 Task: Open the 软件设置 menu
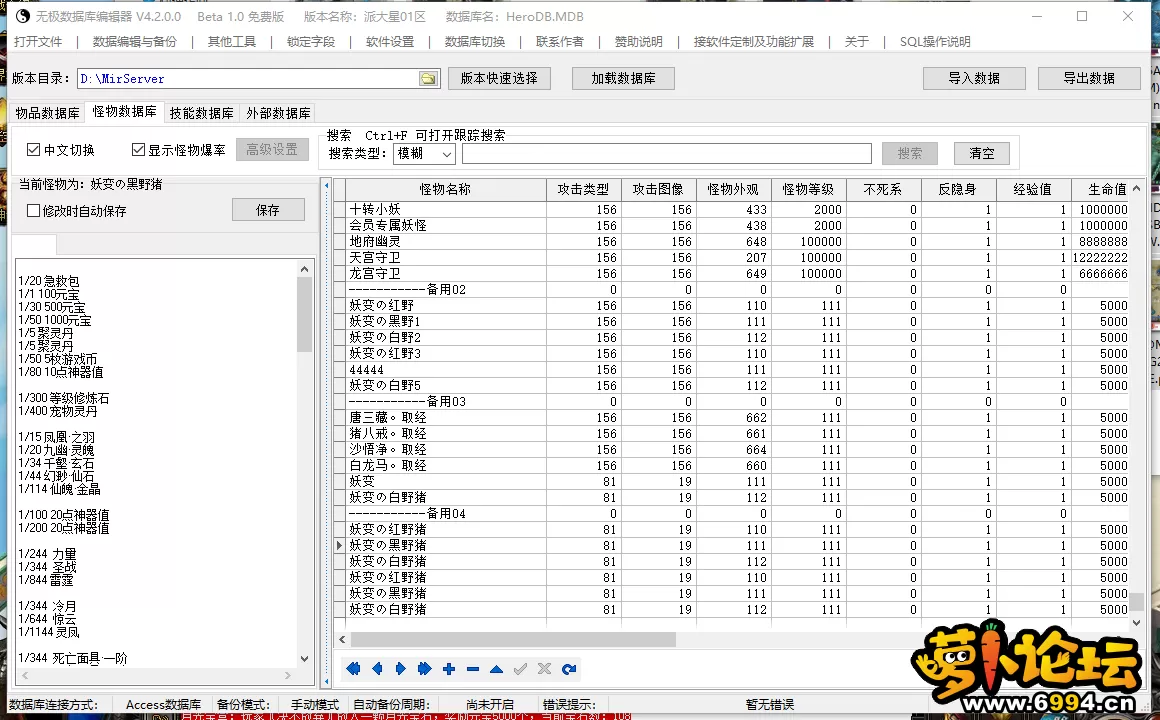point(390,41)
